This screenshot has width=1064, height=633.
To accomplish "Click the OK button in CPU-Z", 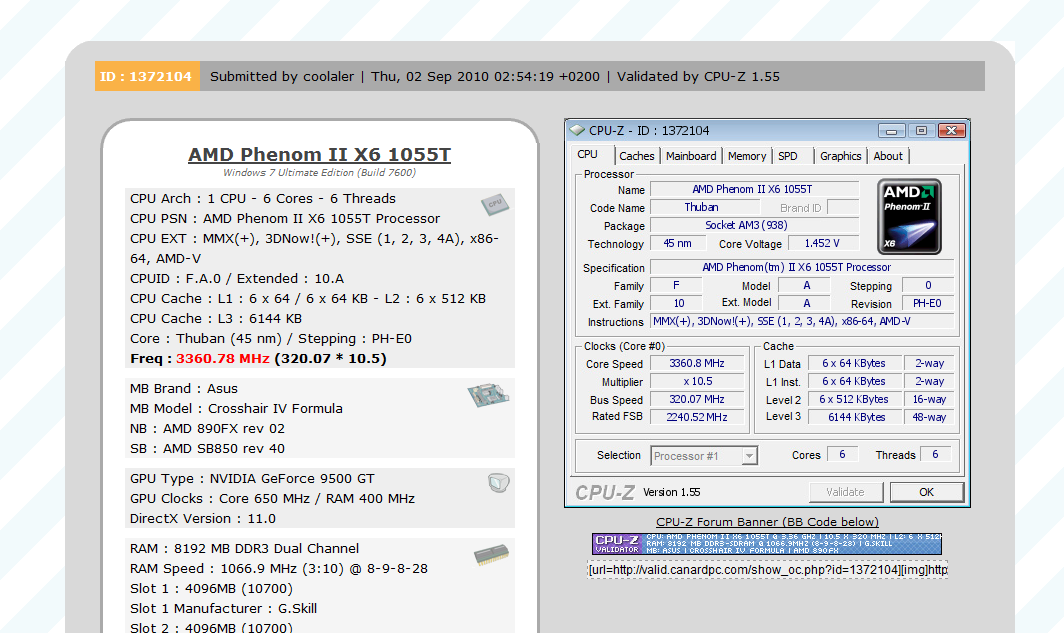I will point(926,492).
